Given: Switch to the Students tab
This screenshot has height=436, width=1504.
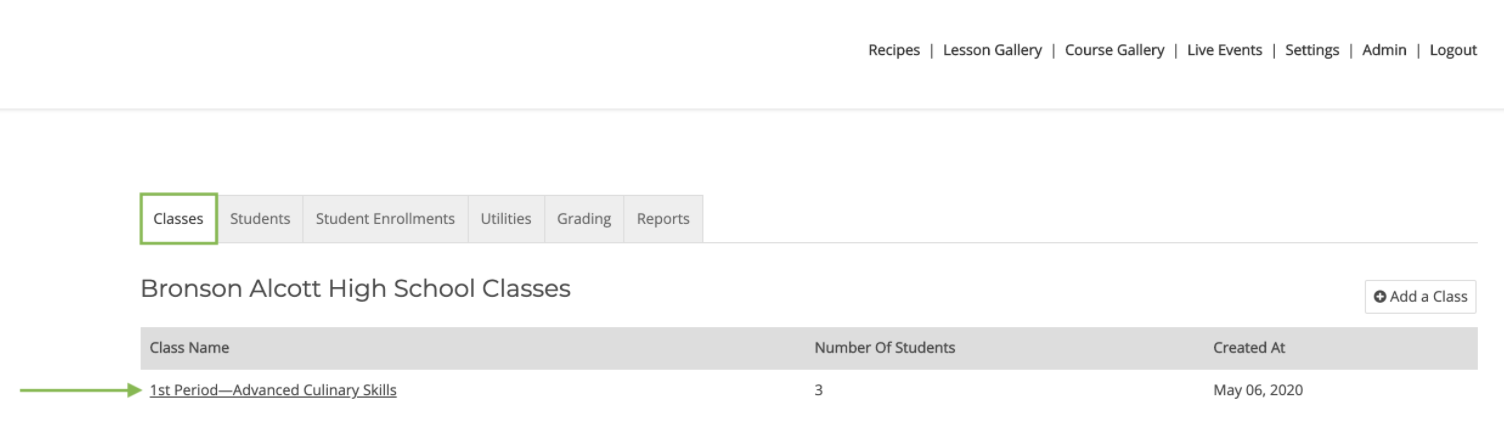Looking at the screenshot, I should (x=260, y=218).
